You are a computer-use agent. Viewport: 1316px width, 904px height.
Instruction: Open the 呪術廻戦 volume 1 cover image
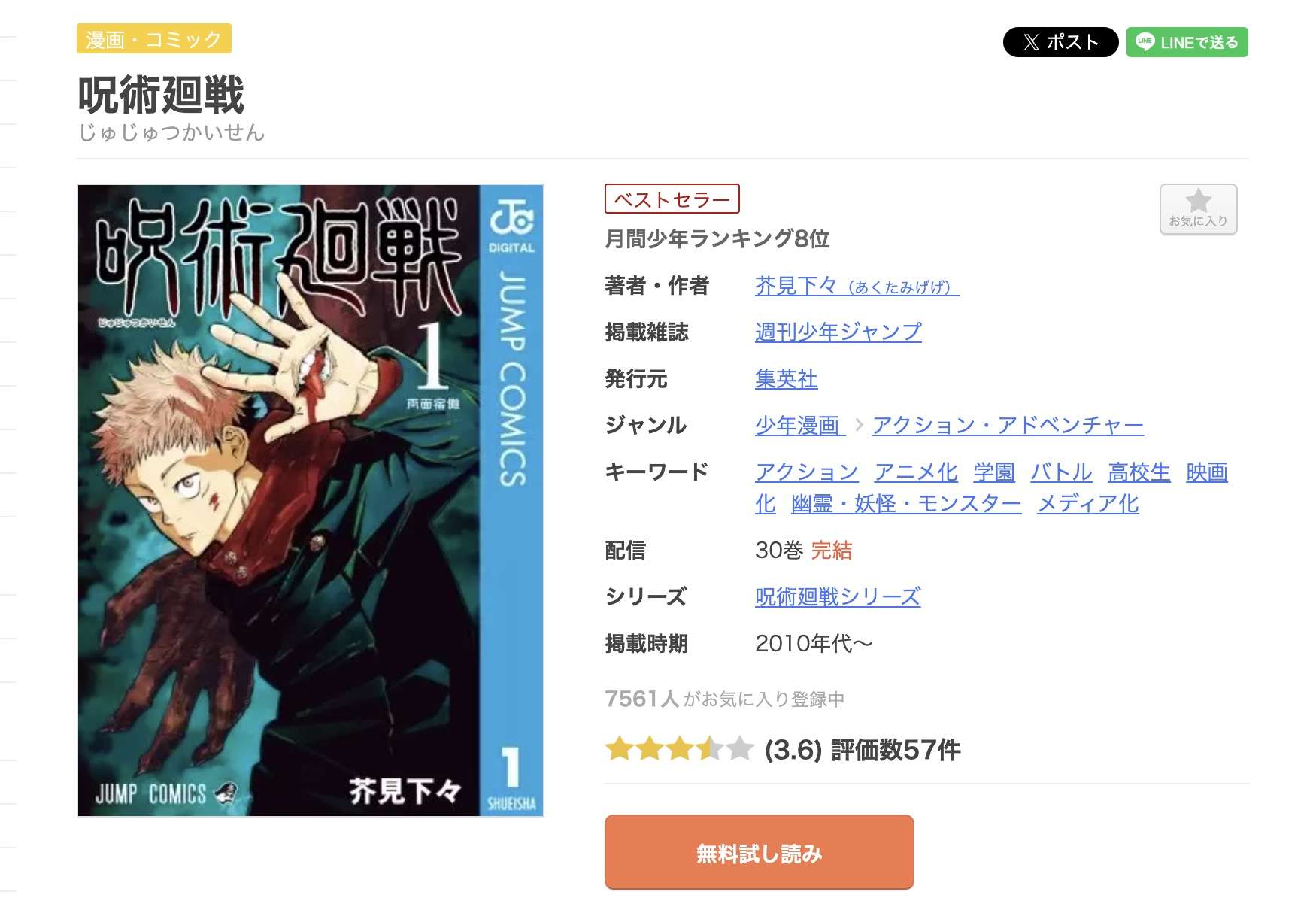coord(311,500)
